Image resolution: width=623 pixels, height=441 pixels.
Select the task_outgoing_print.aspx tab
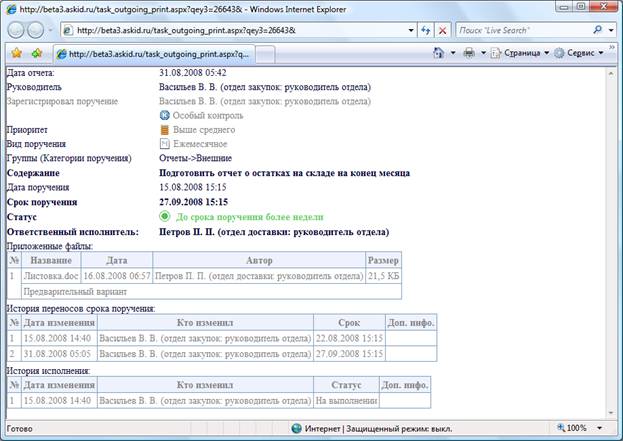tap(154, 54)
